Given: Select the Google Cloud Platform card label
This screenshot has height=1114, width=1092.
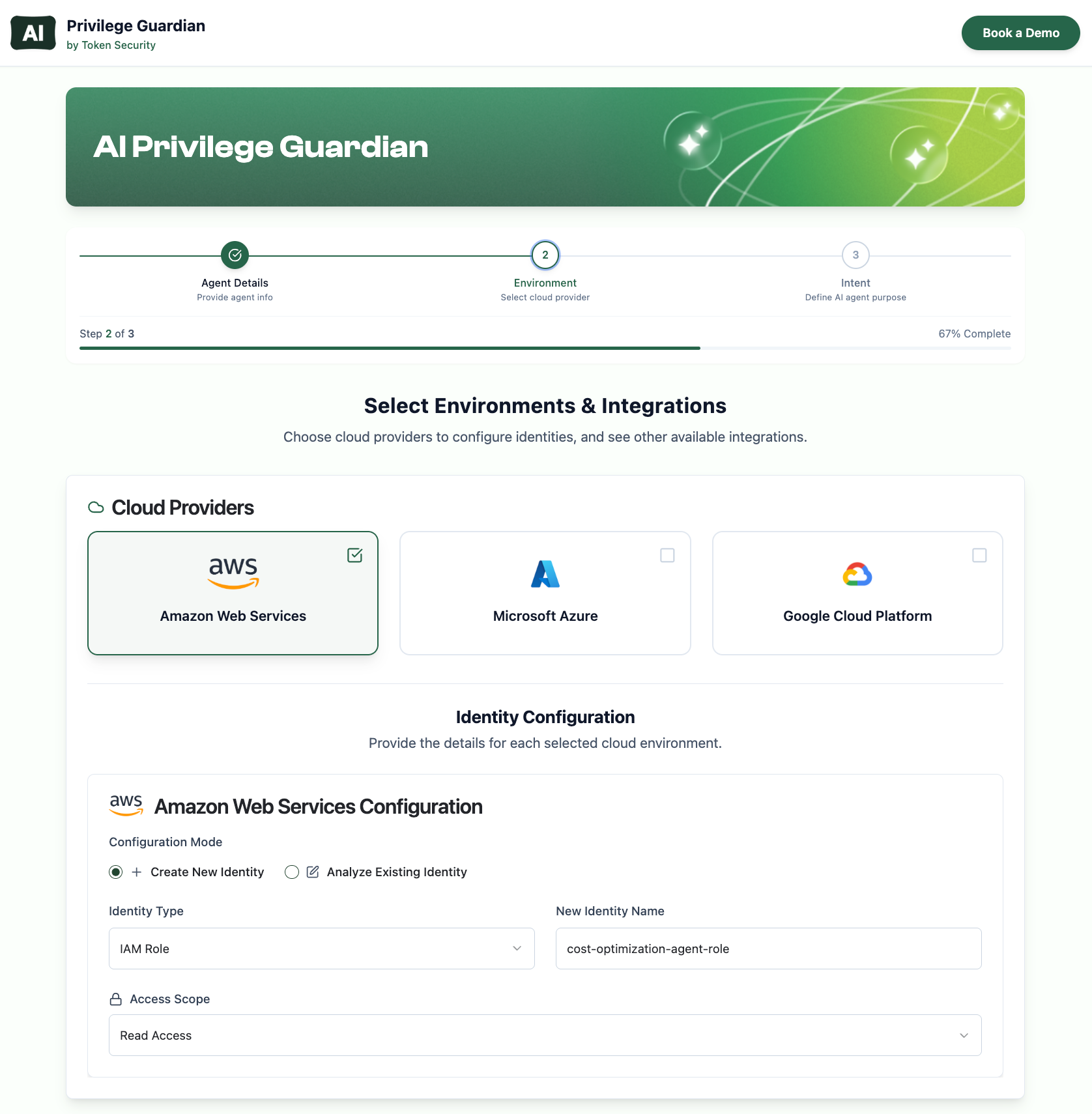Looking at the screenshot, I should 857,616.
